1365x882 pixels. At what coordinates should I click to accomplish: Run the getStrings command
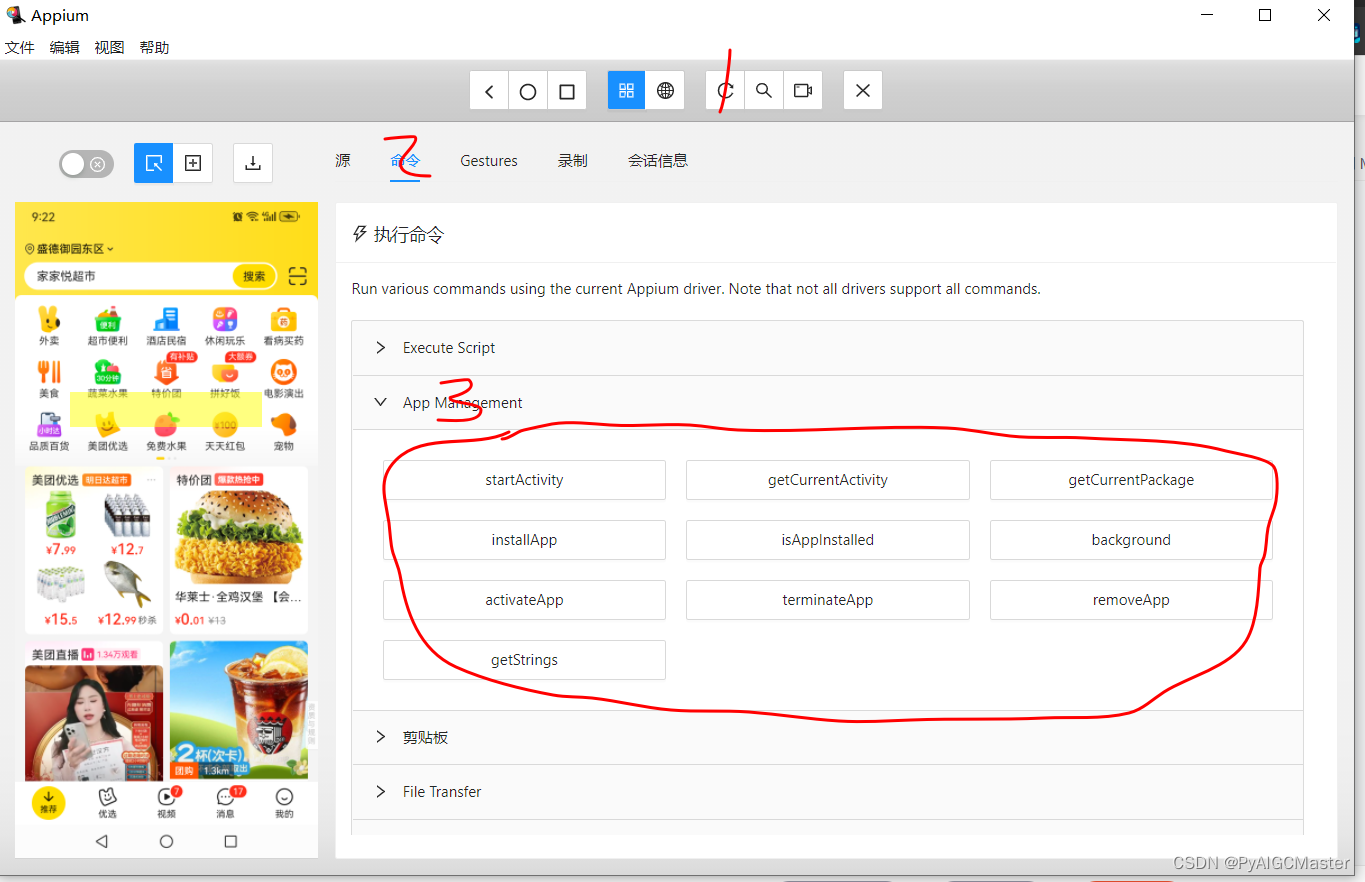click(x=524, y=660)
